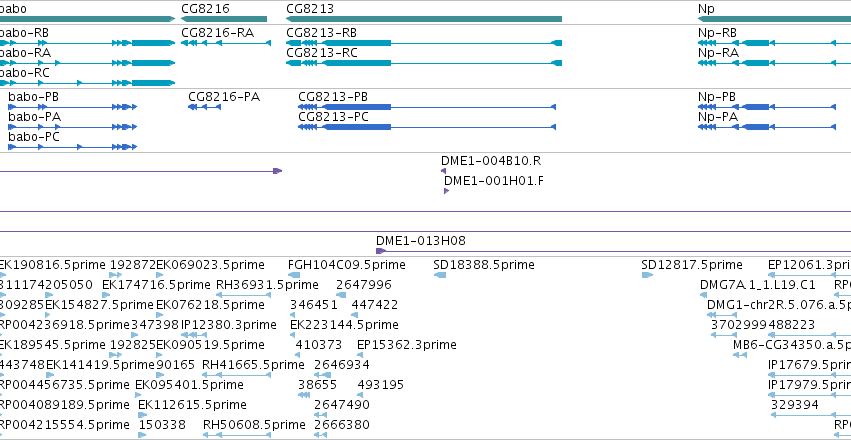Click the DME1-001H01.F arrow marker
This screenshot has height=440, width=851.
[447, 191]
